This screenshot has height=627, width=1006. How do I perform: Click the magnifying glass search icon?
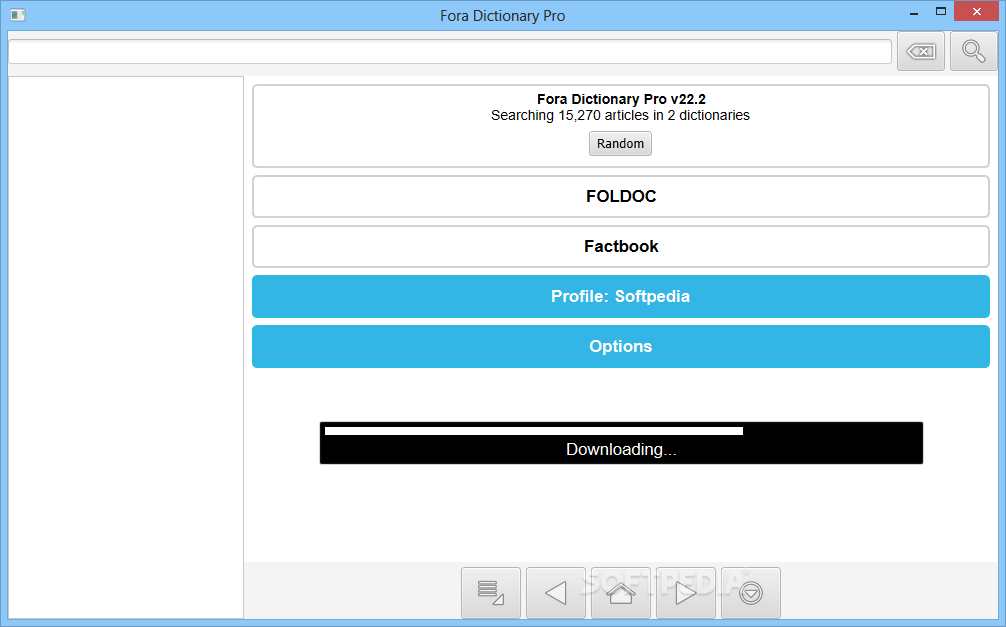973,51
